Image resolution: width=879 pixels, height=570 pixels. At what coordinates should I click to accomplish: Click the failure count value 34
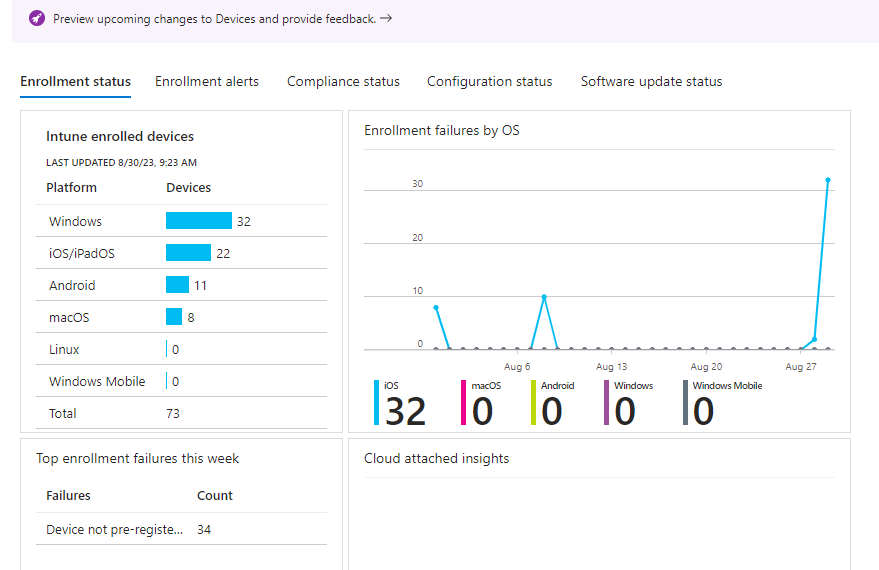coord(204,530)
